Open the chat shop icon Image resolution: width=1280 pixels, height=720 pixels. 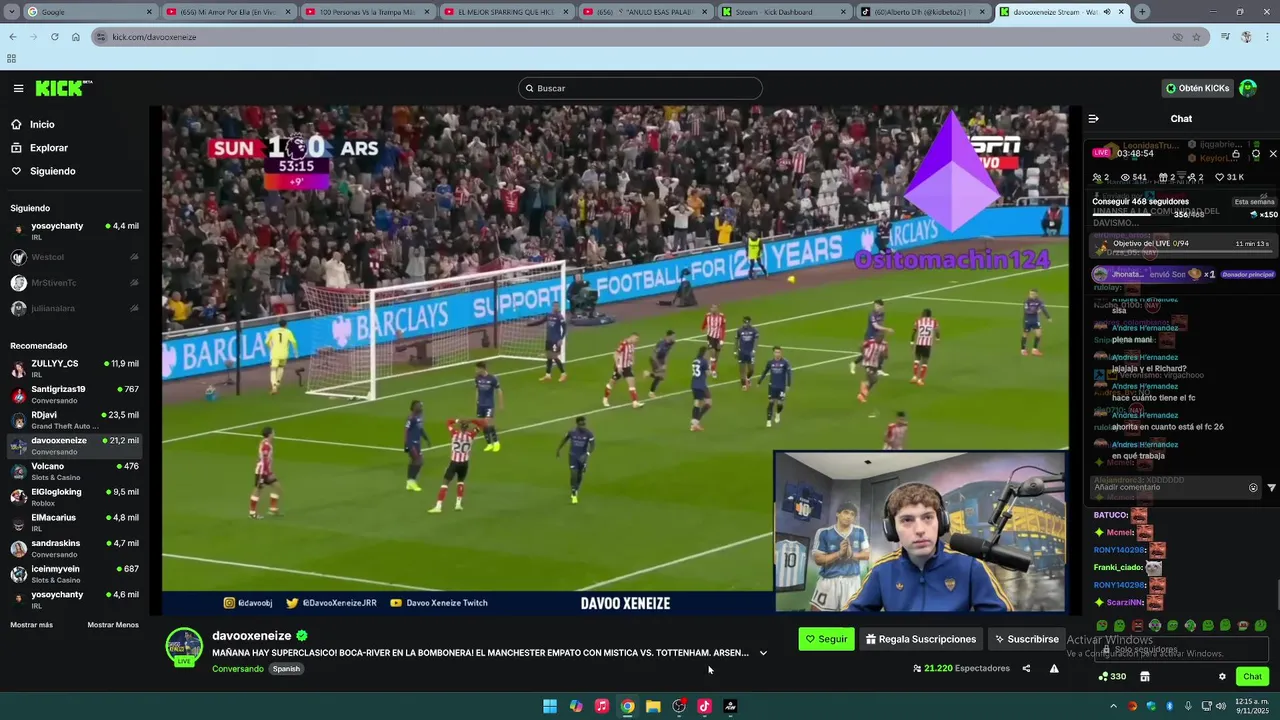tap(1145, 677)
